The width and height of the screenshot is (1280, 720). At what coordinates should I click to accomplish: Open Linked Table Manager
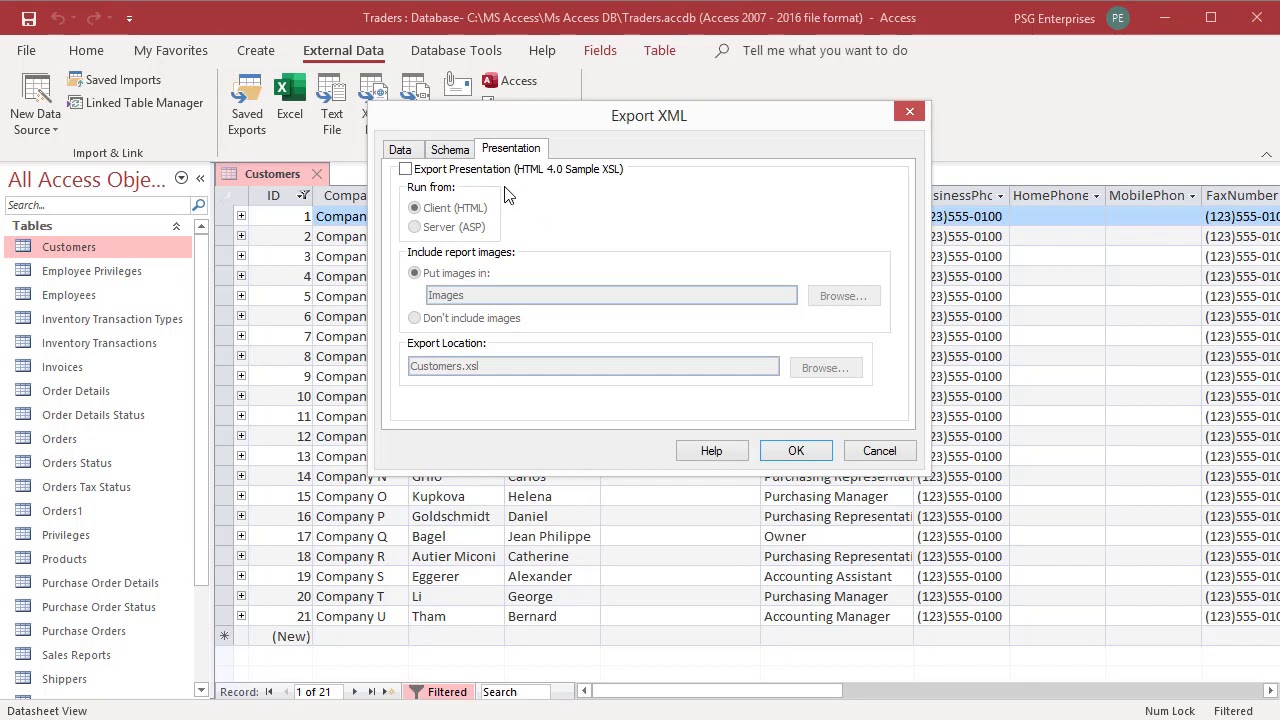click(x=135, y=103)
